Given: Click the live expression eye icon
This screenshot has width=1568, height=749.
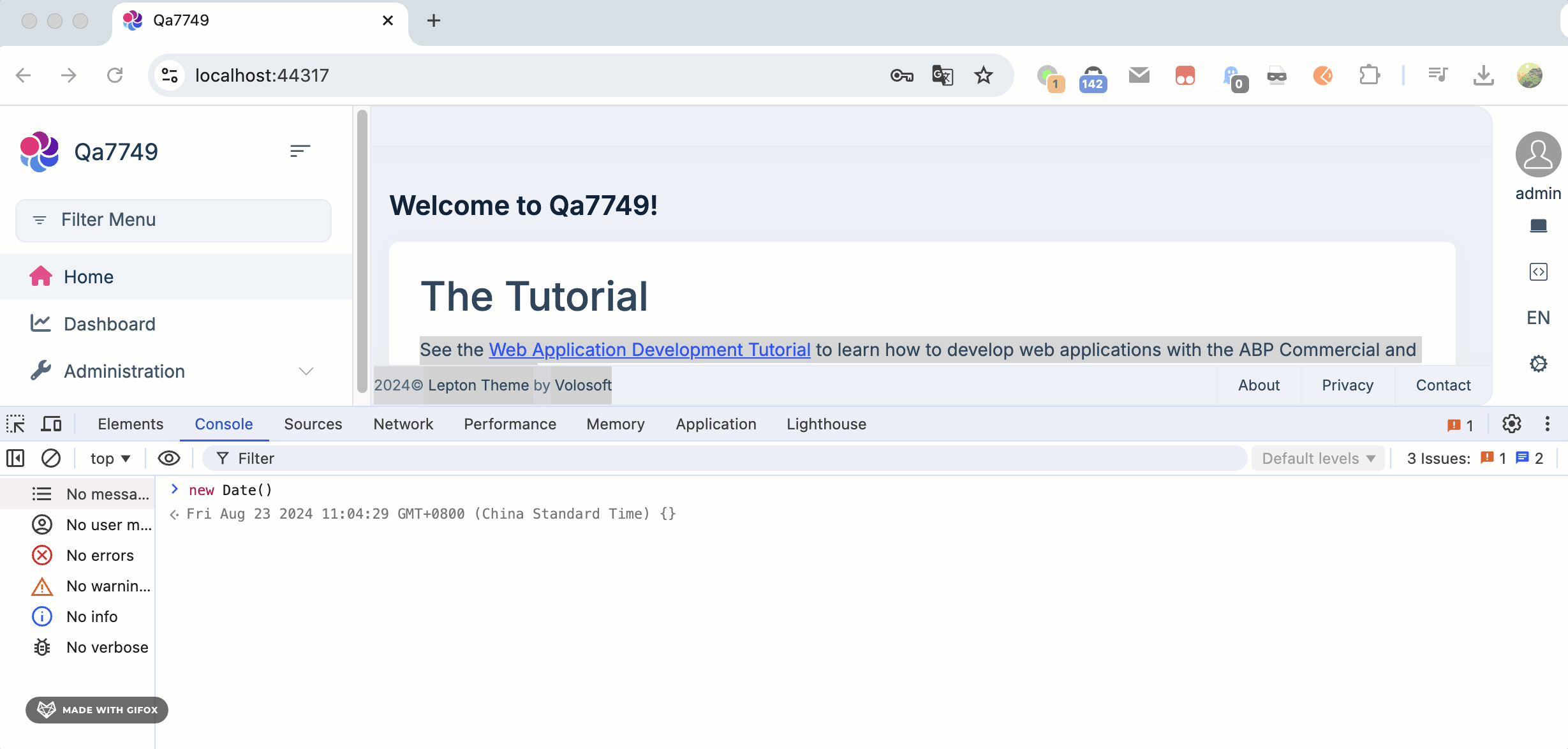Looking at the screenshot, I should point(169,458).
